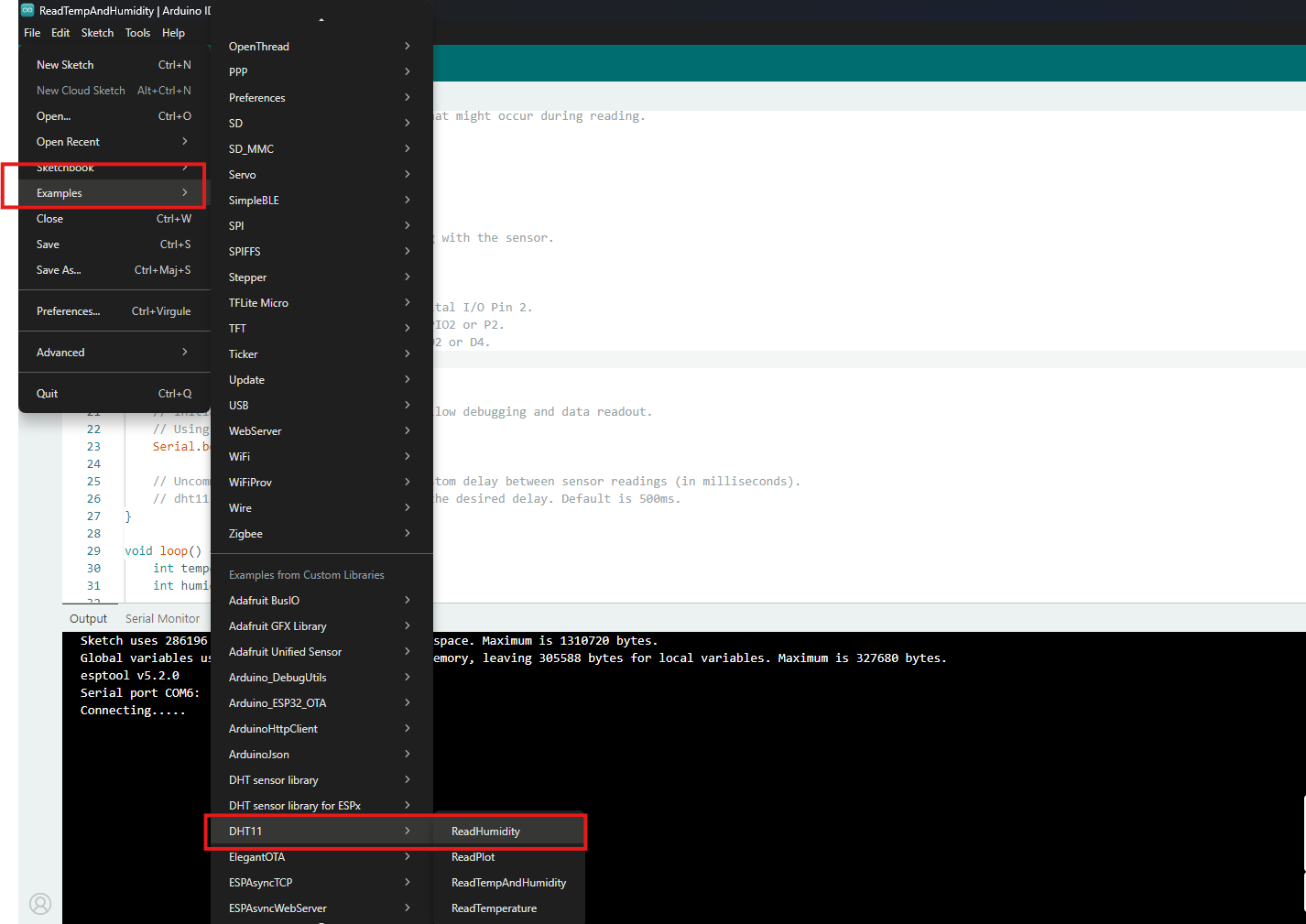Open the USB examples submenu
This screenshot has width=1306, height=924.
321,406
